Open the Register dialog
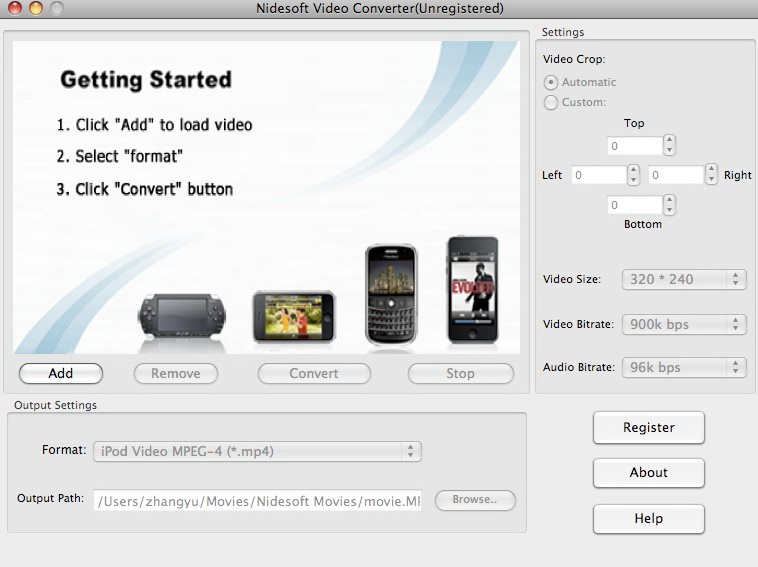758x567 pixels. pos(649,427)
